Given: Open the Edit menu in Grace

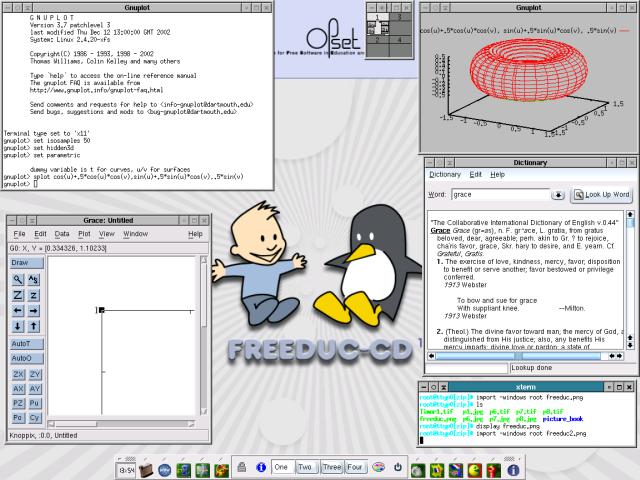Looking at the screenshot, I should [40, 234].
